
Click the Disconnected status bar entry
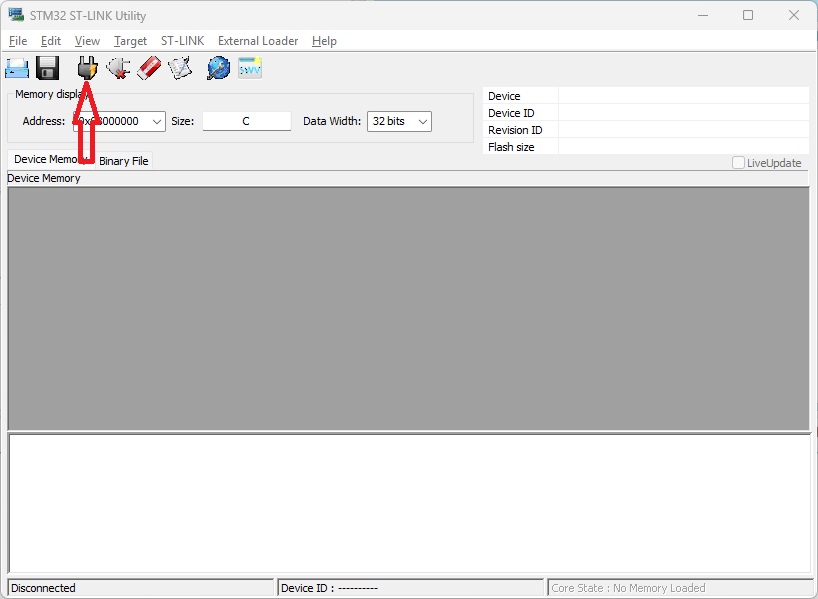[141, 588]
